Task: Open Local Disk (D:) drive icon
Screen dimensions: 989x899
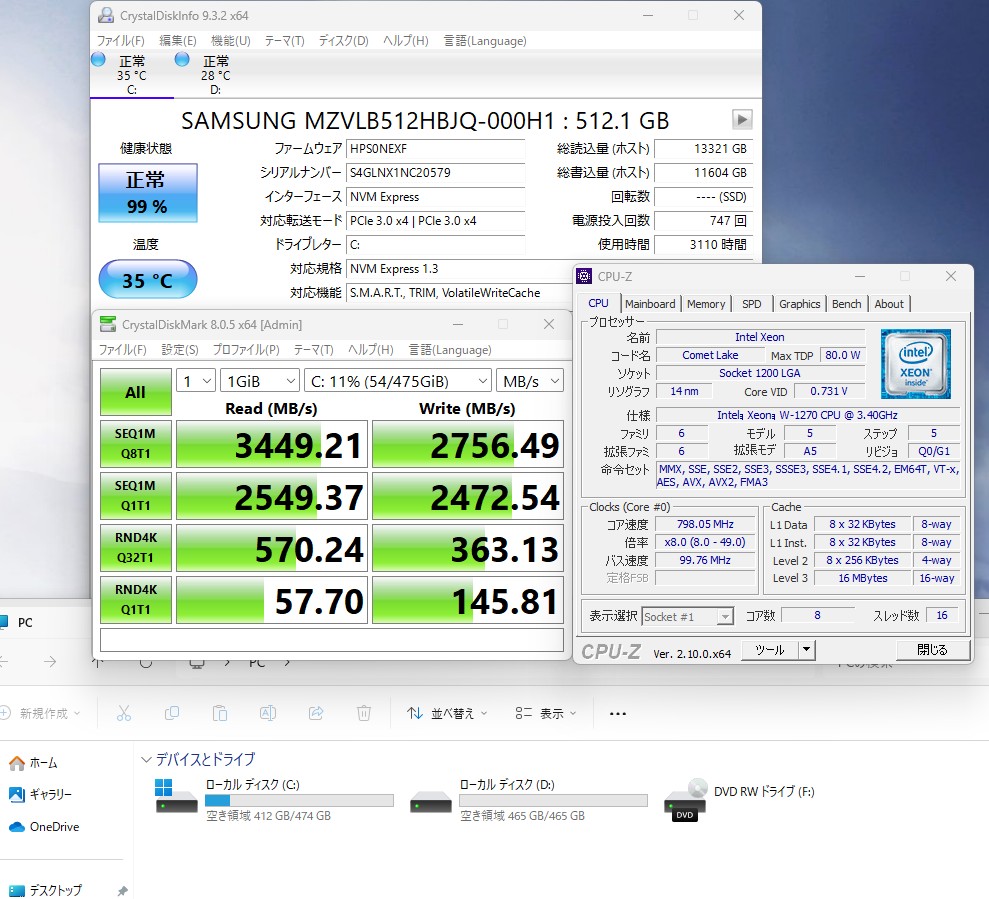Action: click(x=431, y=803)
